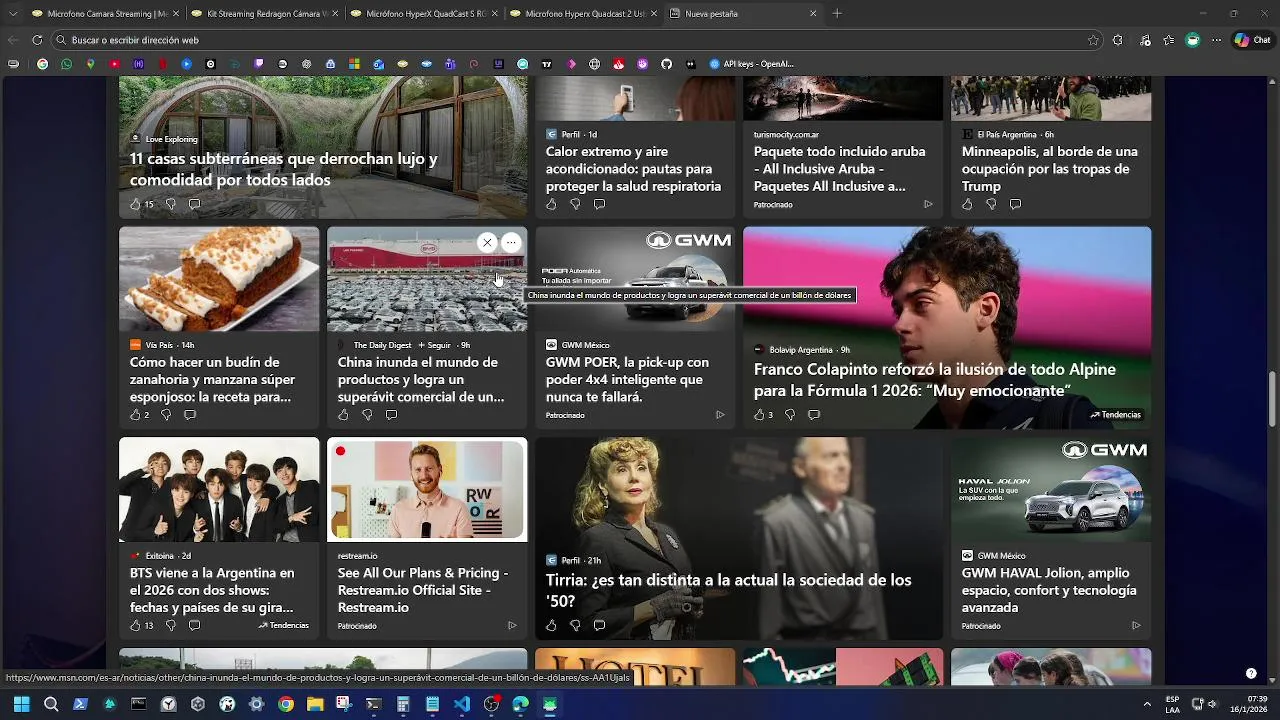Image resolution: width=1280 pixels, height=720 pixels.
Task: Open Tendencias tag on Colapinto card
Action: click(1115, 415)
